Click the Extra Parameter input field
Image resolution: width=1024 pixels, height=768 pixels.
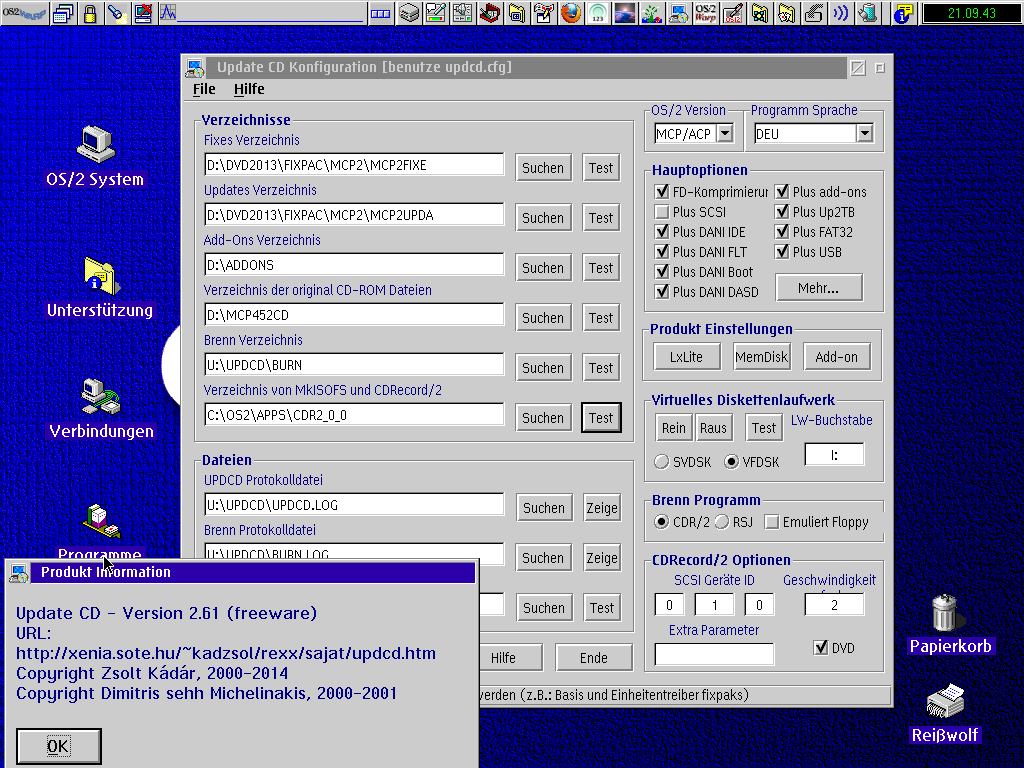tap(714, 654)
